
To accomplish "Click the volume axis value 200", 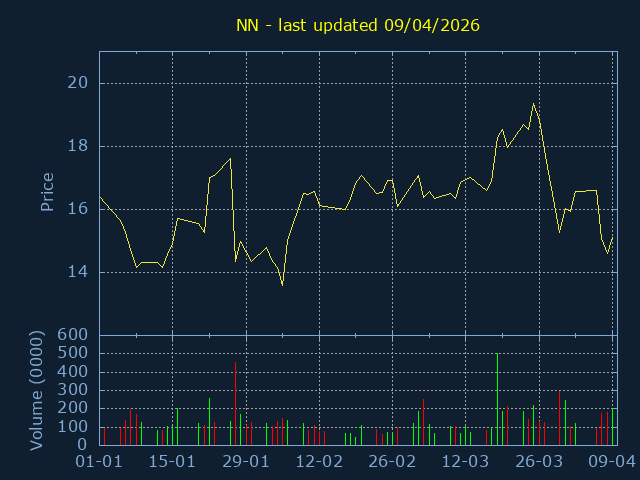I will point(72,408).
